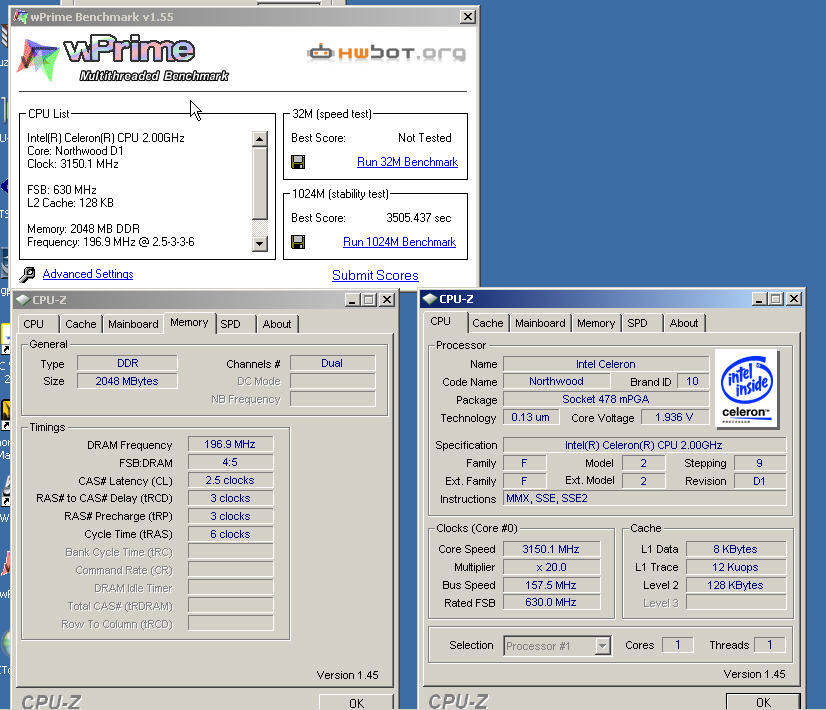Click OK in the right CPU-Z window

[763, 702]
